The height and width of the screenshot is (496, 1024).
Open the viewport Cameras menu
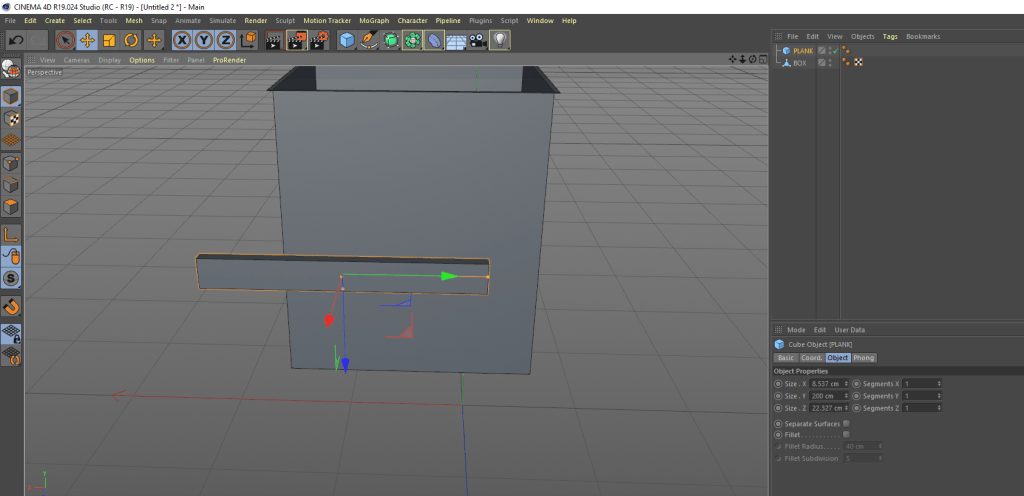click(76, 60)
